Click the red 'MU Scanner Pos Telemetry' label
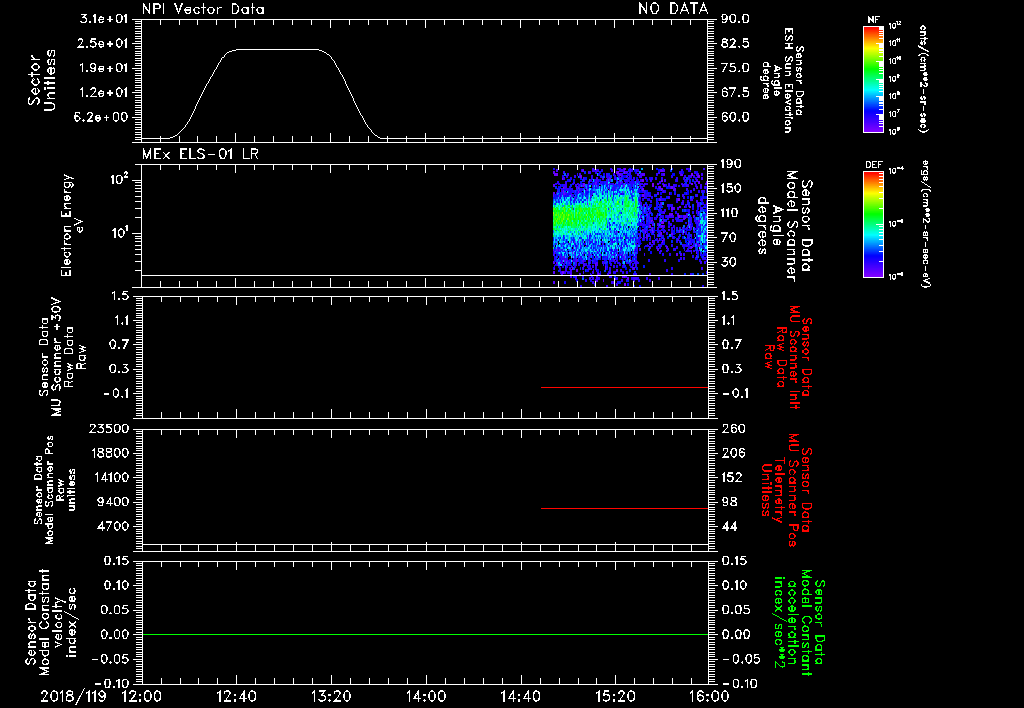The height and width of the screenshot is (708, 1024). pyautogui.click(x=786, y=490)
